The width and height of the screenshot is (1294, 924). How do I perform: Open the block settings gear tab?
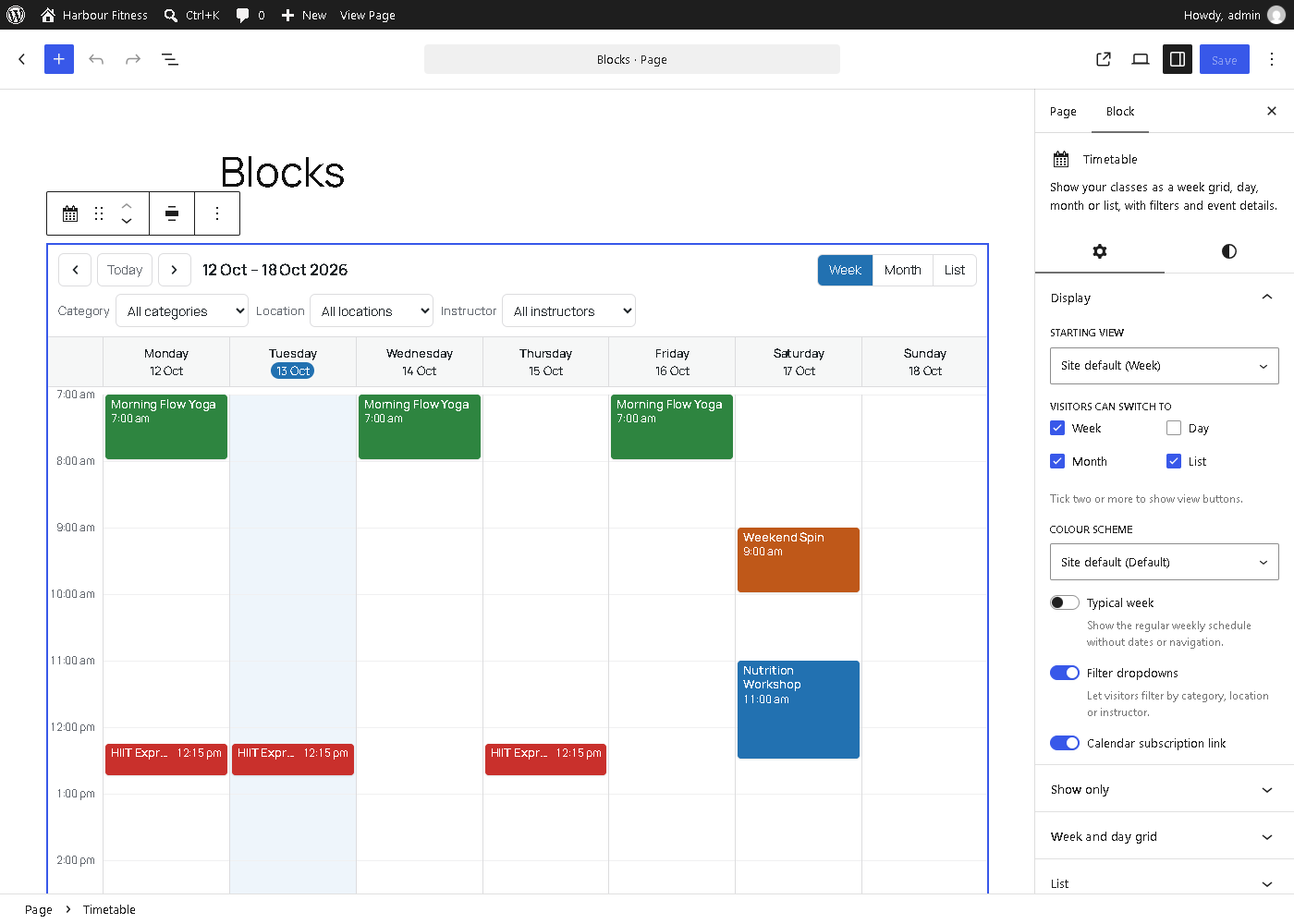(1100, 251)
